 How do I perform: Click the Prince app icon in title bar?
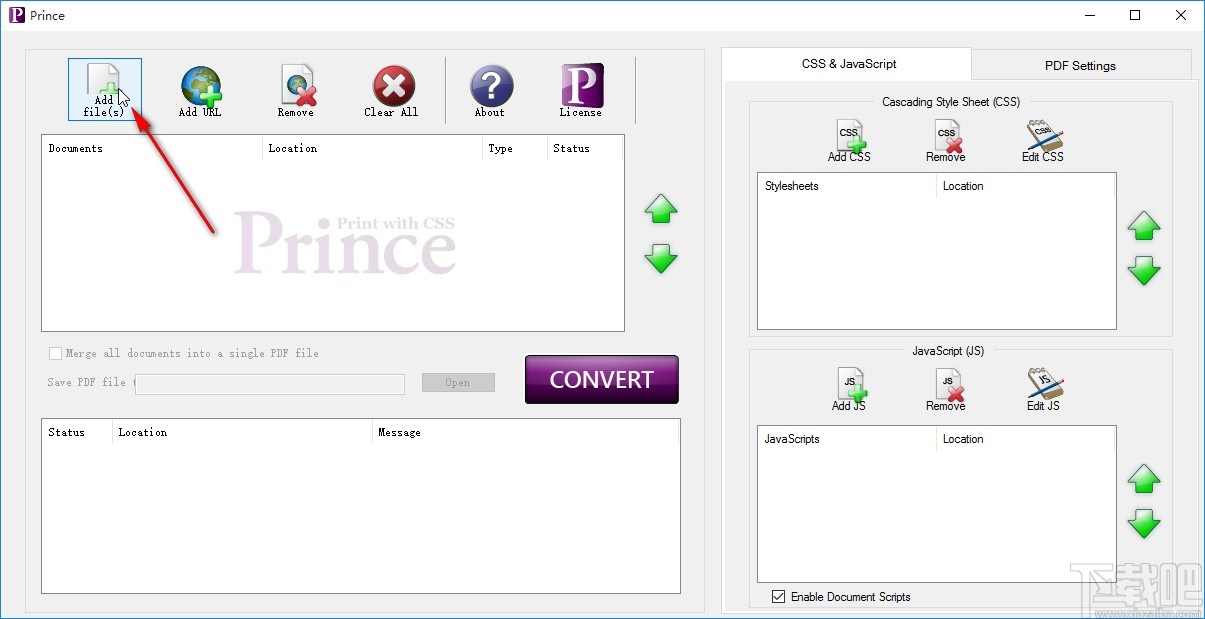tap(16, 15)
